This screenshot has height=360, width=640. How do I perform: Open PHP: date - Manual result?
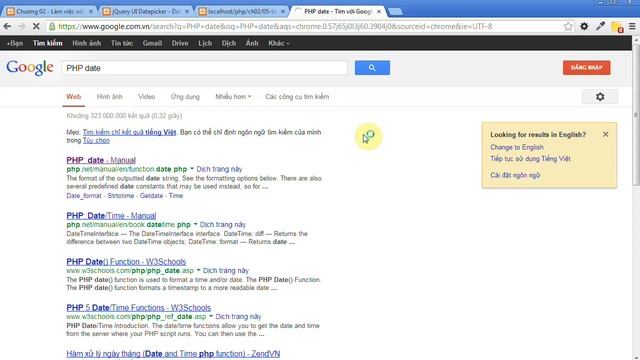(101, 160)
